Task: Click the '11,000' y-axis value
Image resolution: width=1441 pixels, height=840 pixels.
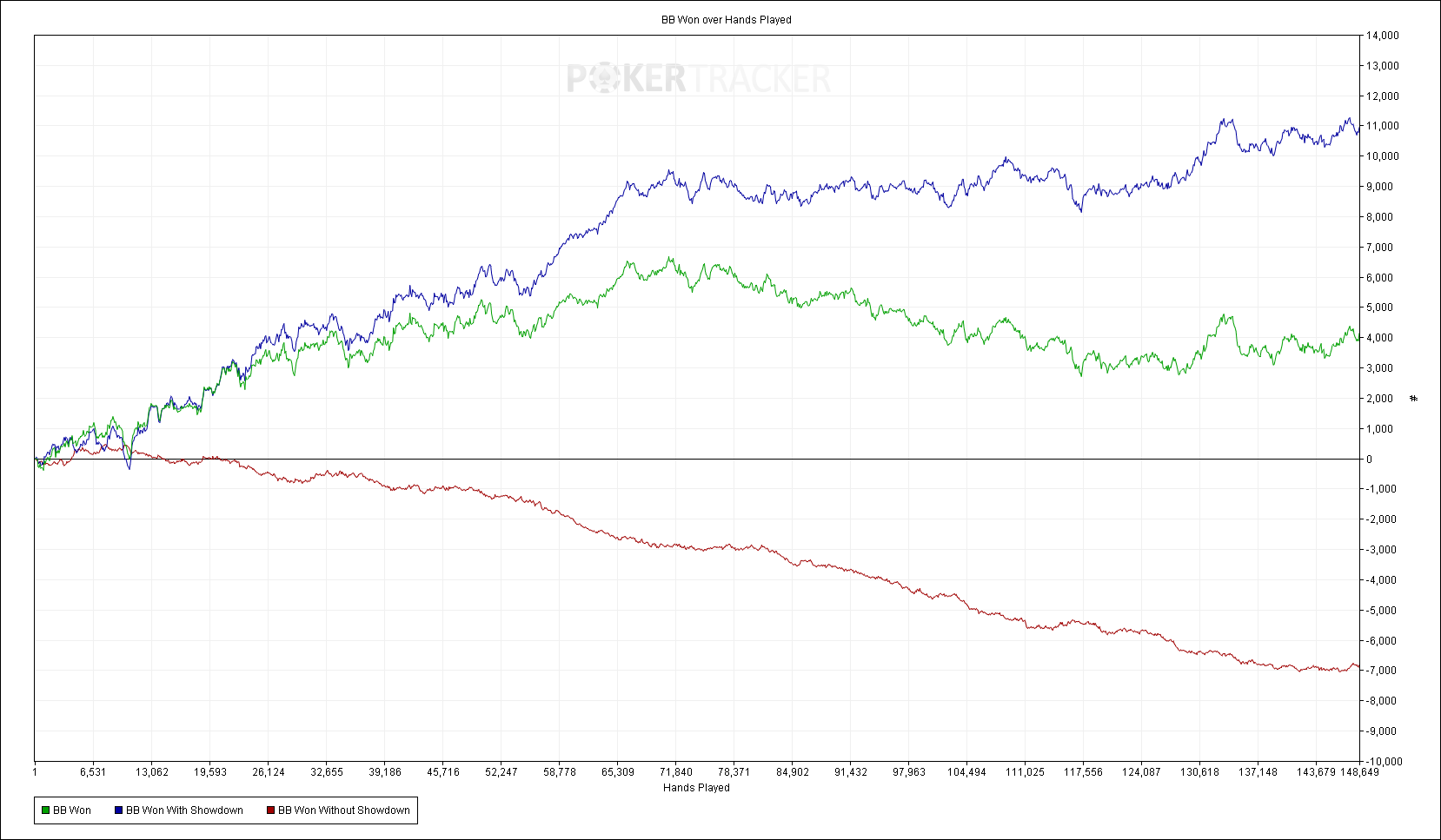Action: click(x=1383, y=126)
